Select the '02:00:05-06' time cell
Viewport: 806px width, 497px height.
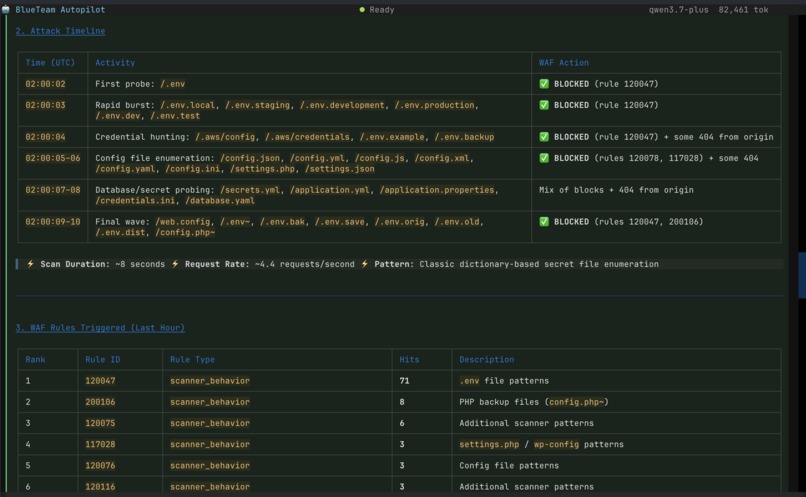[53, 158]
